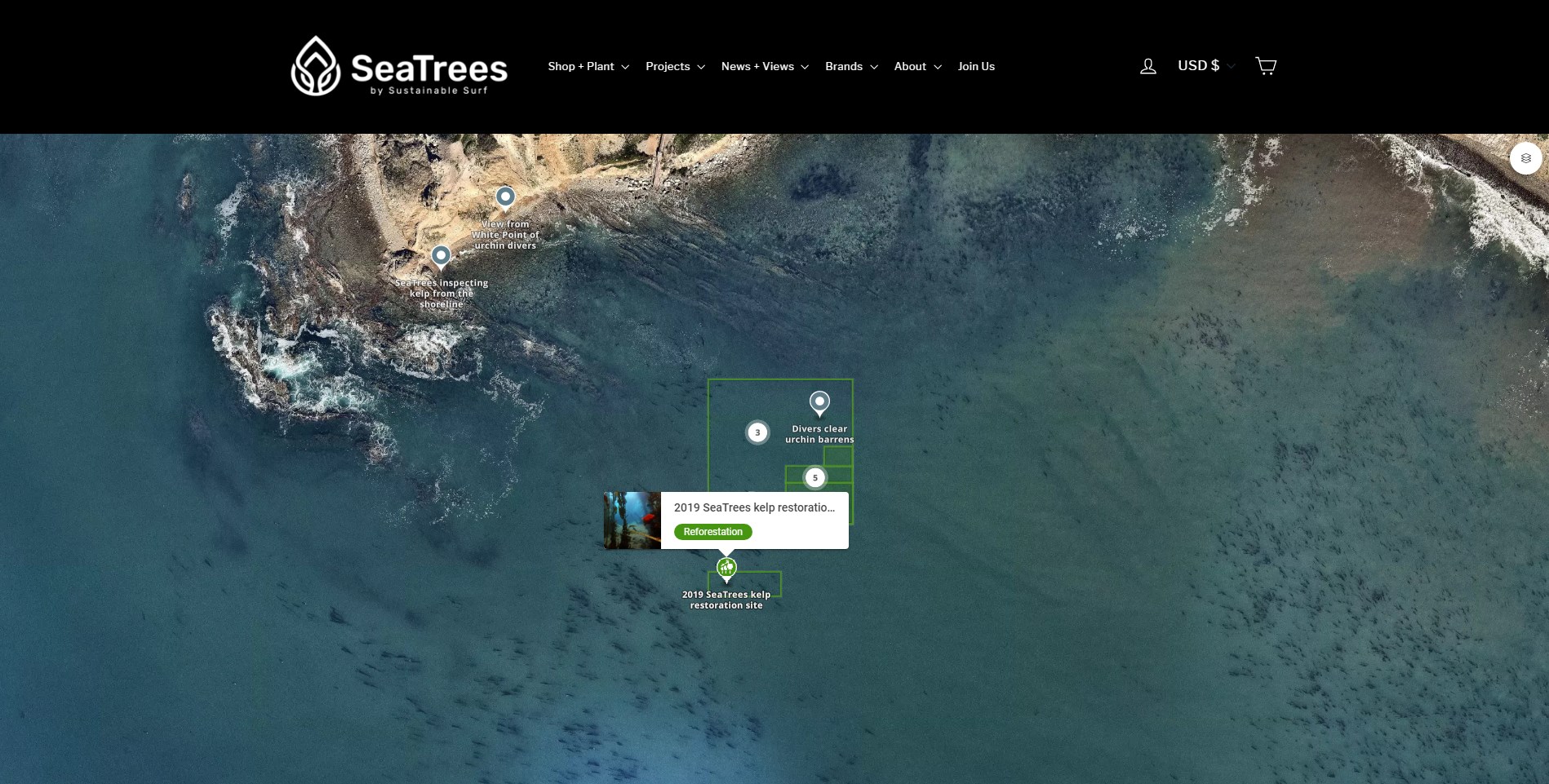
Task: Open the shopping cart icon
Action: click(x=1266, y=65)
